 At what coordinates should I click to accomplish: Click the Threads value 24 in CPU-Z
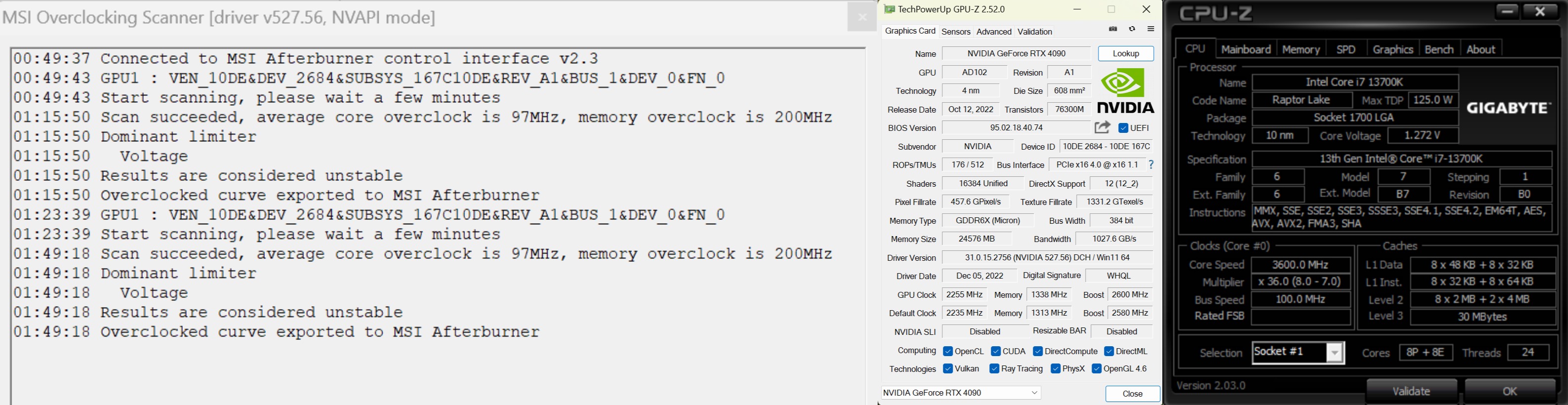tap(1528, 352)
